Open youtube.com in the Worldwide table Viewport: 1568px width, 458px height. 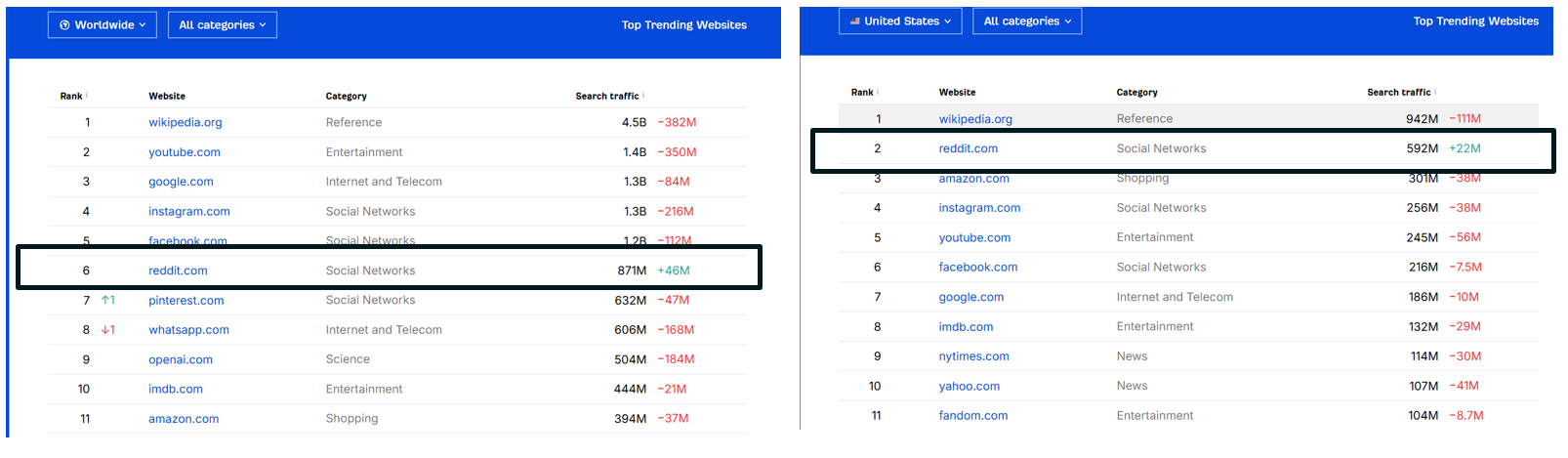pyautogui.click(x=185, y=152)
